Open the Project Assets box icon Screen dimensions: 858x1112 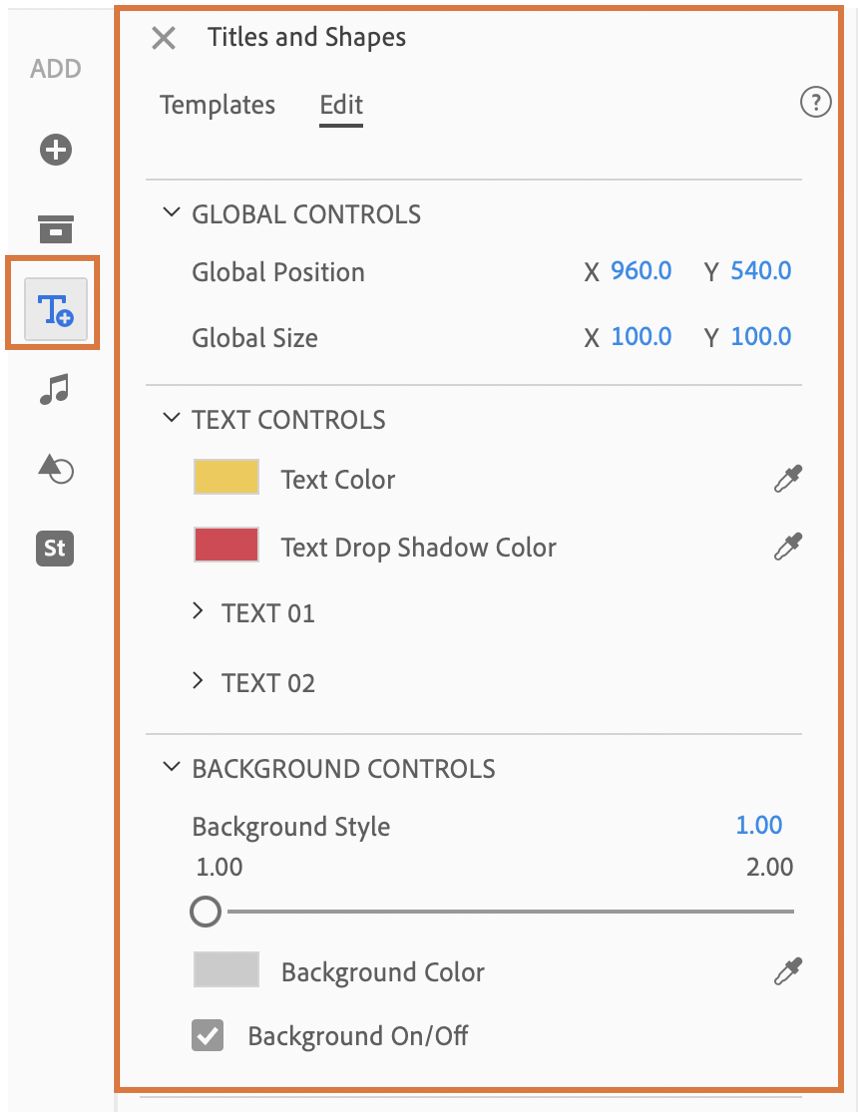56,228
